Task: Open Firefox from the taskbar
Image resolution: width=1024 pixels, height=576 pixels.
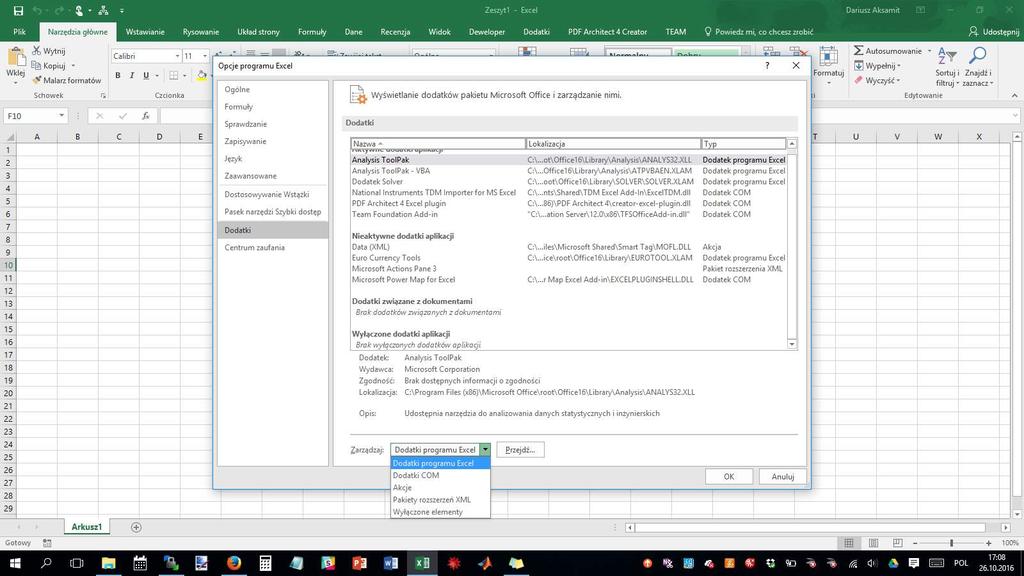Action: [x=234, y=562]
